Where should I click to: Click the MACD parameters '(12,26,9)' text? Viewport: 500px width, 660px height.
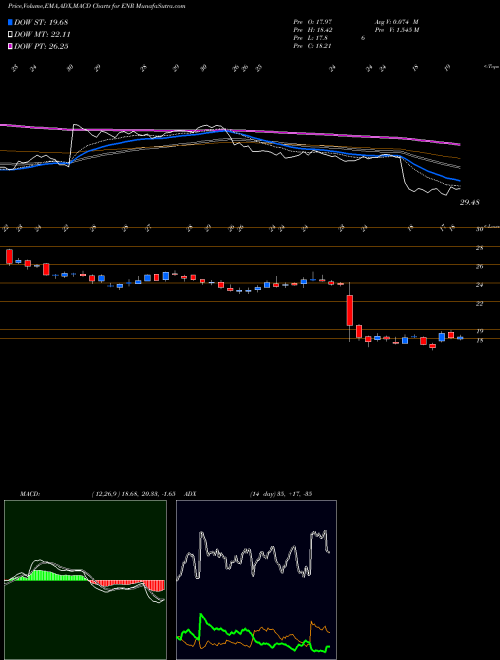107,494
